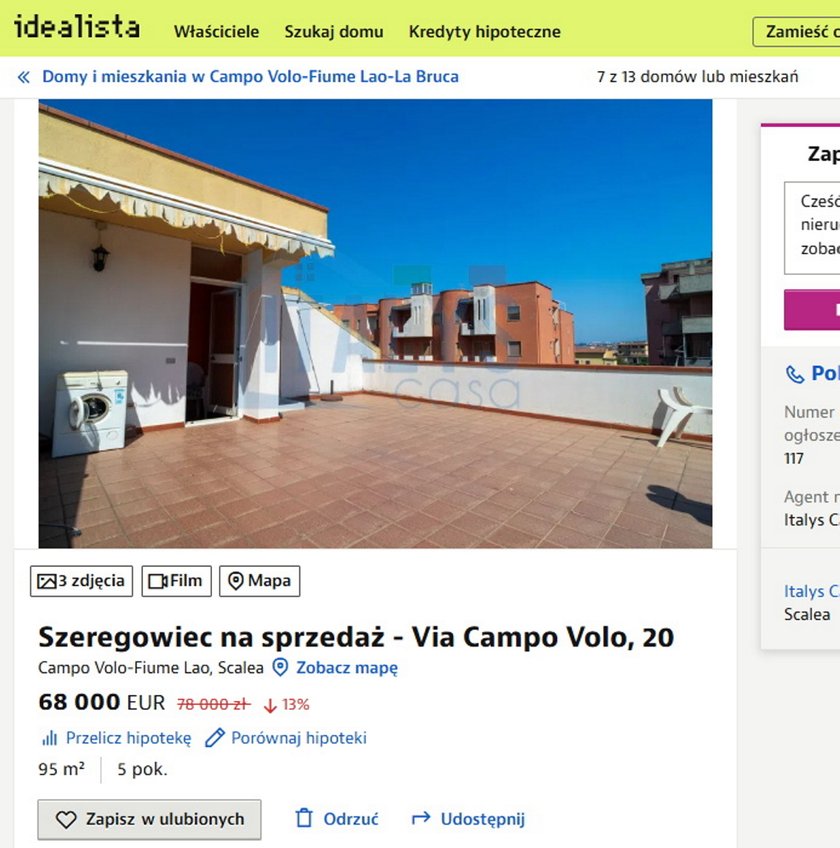
Task: Click the Zobacz mapę link
Action: click(x=347, y=668)
